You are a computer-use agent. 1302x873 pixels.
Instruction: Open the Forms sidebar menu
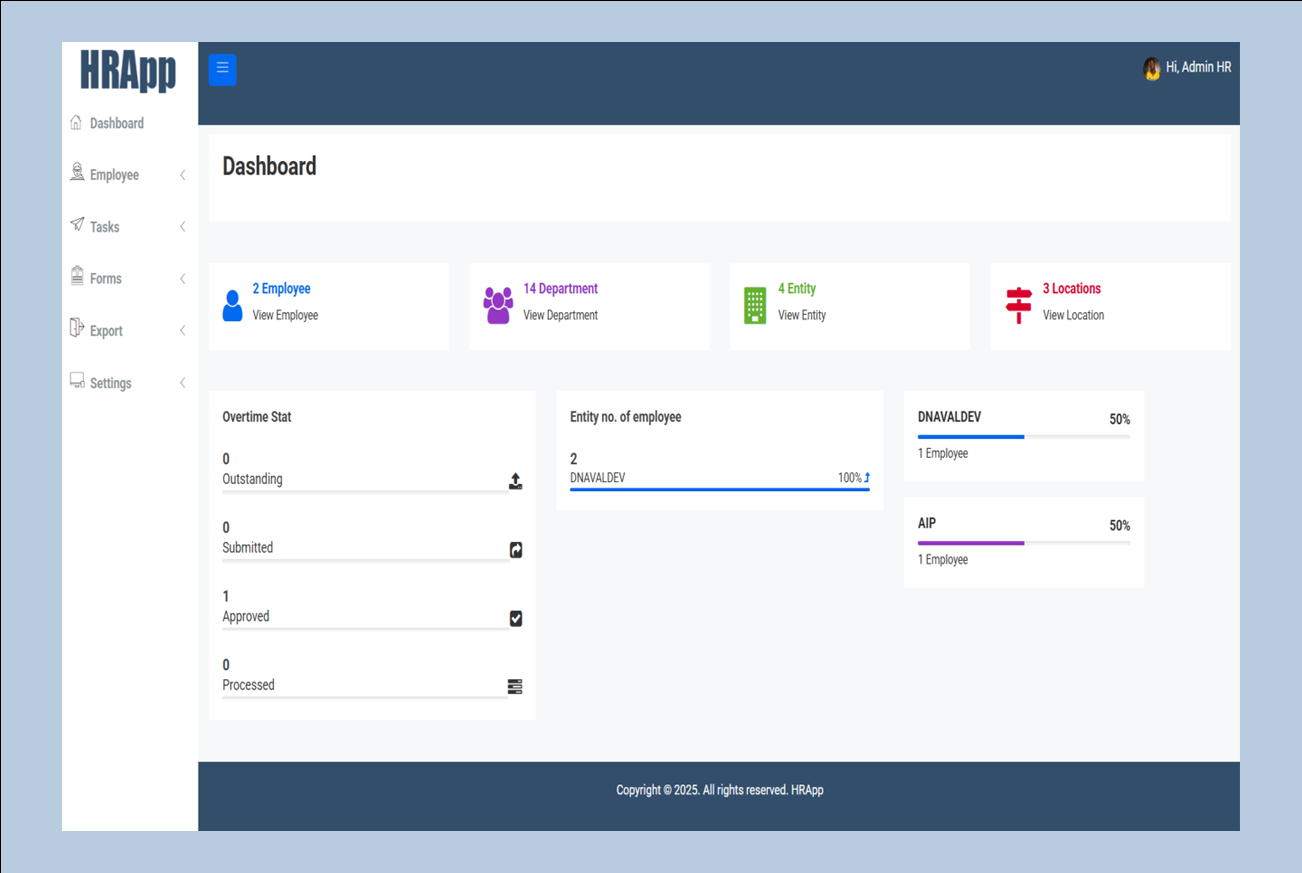click(105, 279)
